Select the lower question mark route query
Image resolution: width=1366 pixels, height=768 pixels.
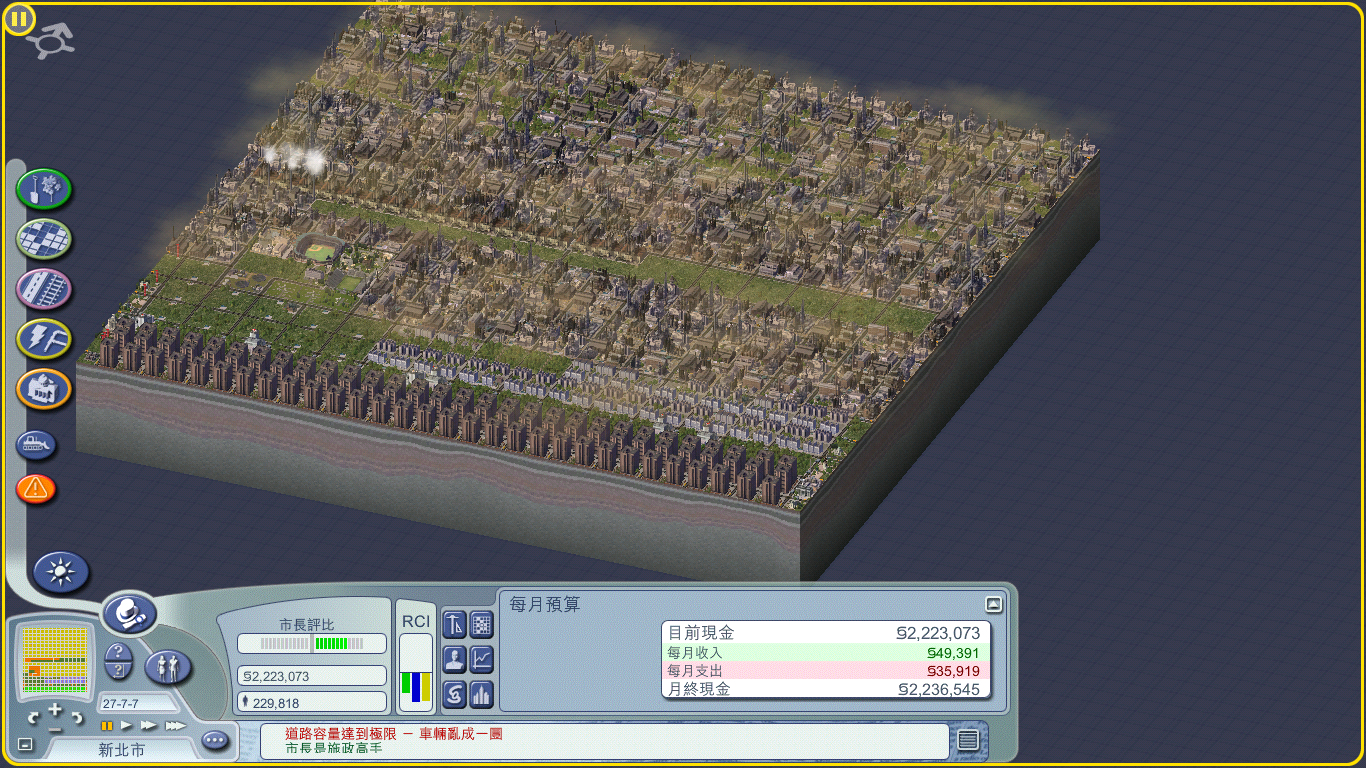119,671
